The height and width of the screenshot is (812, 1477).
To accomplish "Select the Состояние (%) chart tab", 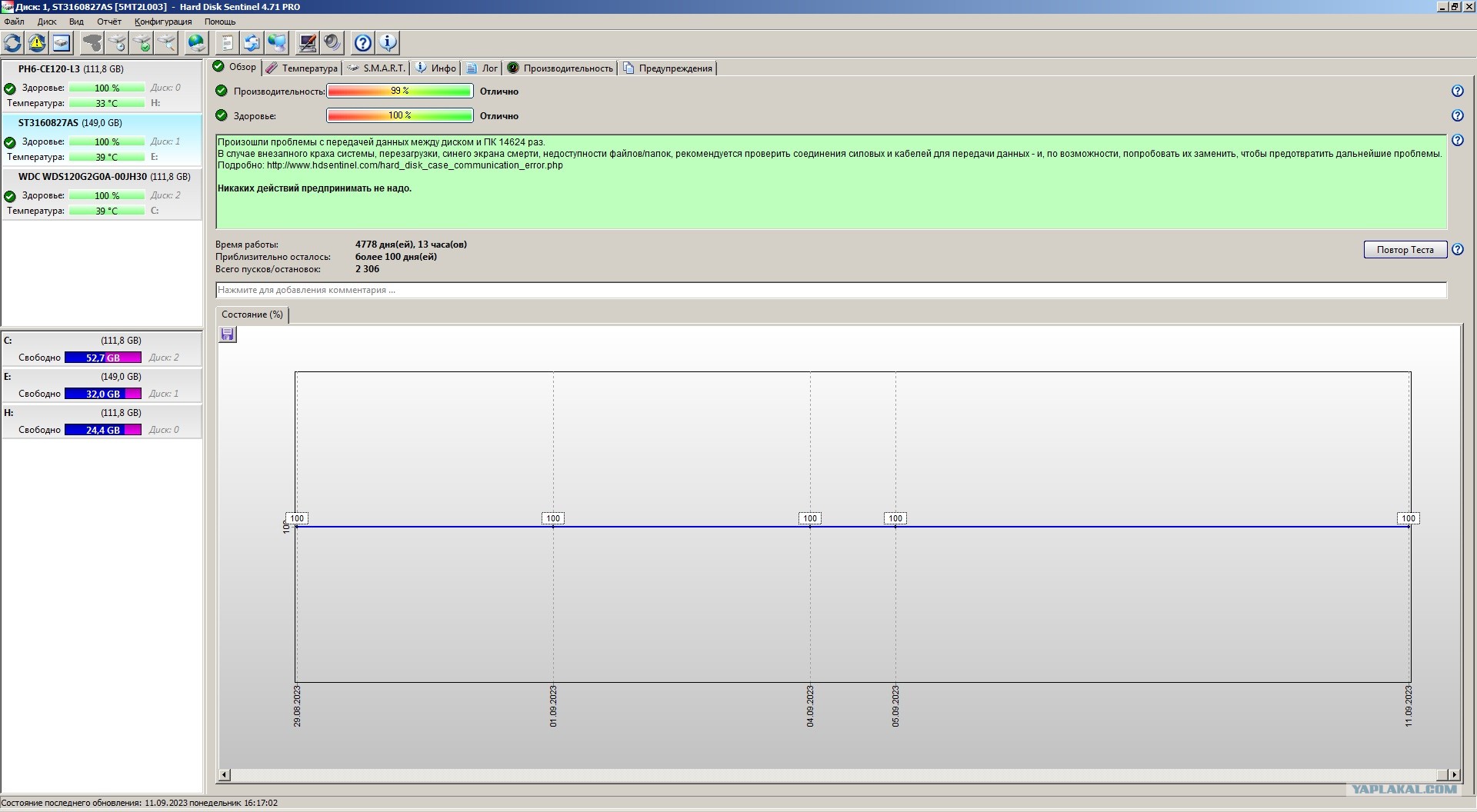I will (252, 314).
